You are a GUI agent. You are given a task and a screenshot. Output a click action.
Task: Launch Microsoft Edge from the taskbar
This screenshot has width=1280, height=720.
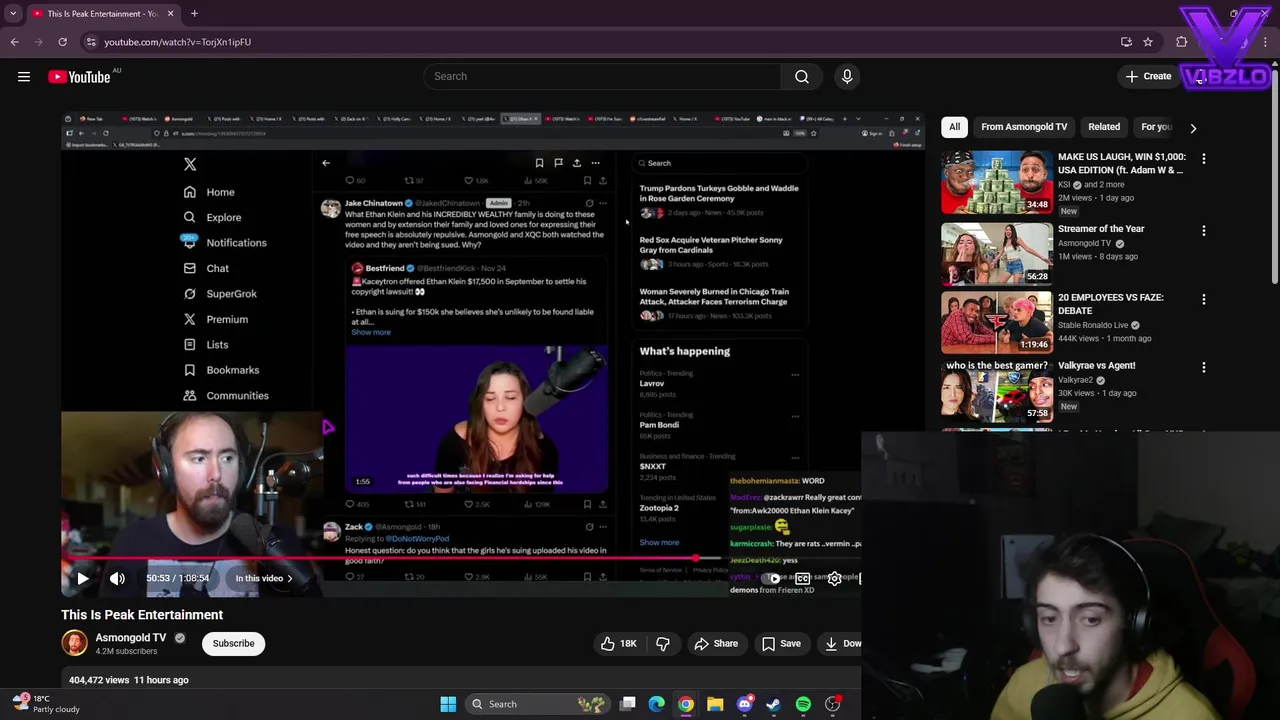click(657, 704)
